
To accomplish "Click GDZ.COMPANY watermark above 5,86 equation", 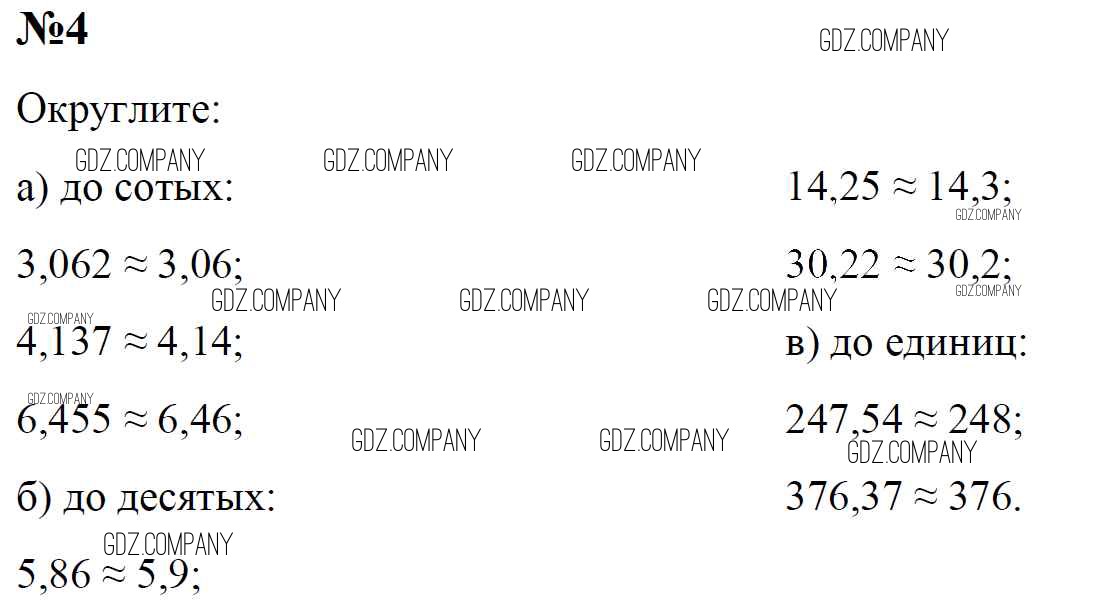I will pyautogui.click(x=168, y=545).
